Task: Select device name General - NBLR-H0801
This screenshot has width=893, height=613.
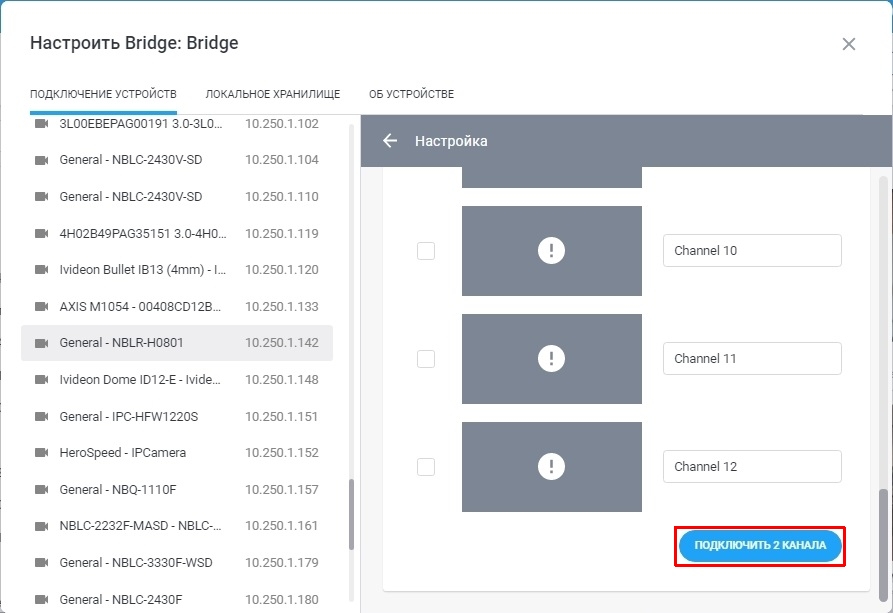Action: (121, 343)
